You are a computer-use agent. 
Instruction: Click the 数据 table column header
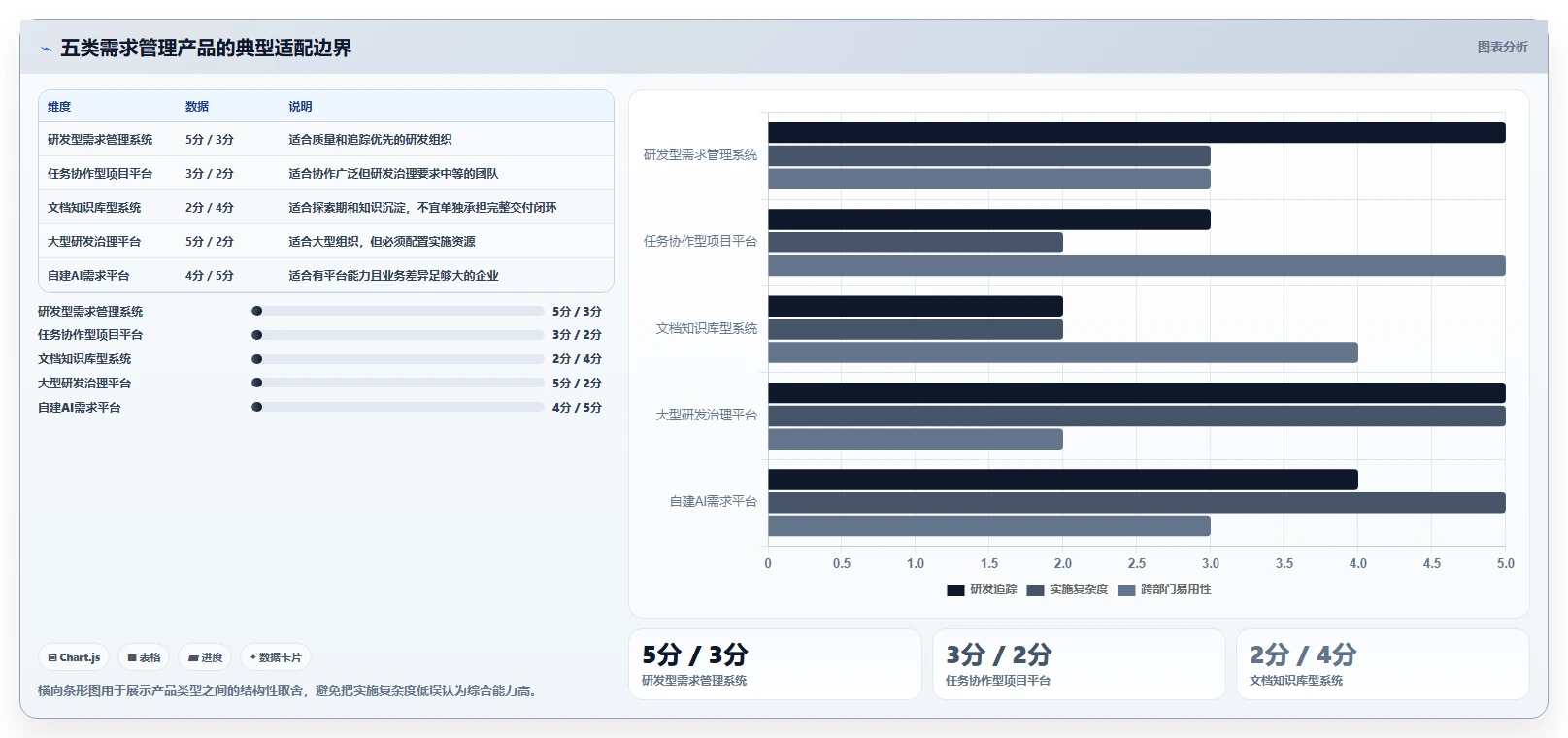click(x=197, y=107)
